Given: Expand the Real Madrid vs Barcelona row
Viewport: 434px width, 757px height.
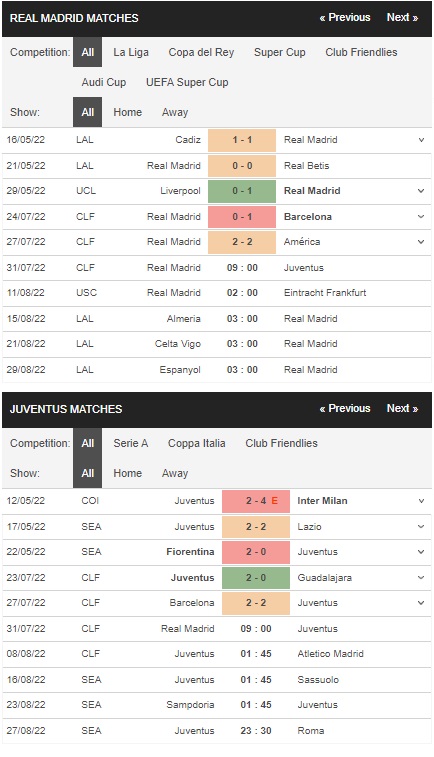Looking at the screenshot, I should [421, 217].
